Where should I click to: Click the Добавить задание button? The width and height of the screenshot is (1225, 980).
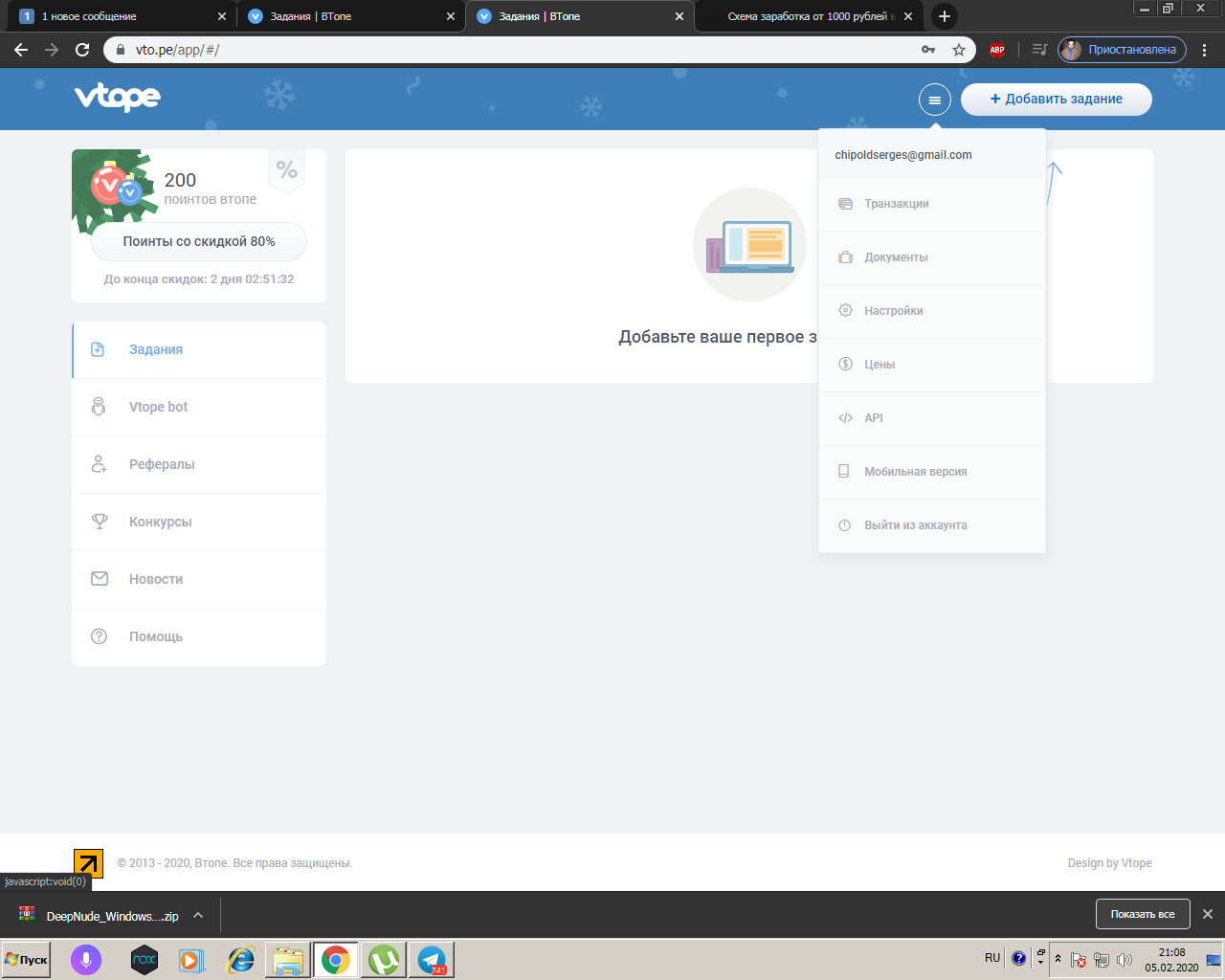(x=1057, y=100)
